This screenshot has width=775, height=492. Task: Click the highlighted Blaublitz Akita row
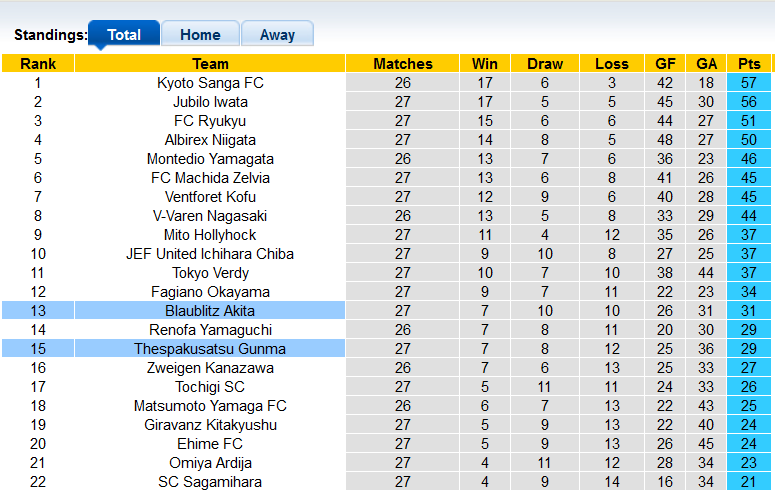210,311
